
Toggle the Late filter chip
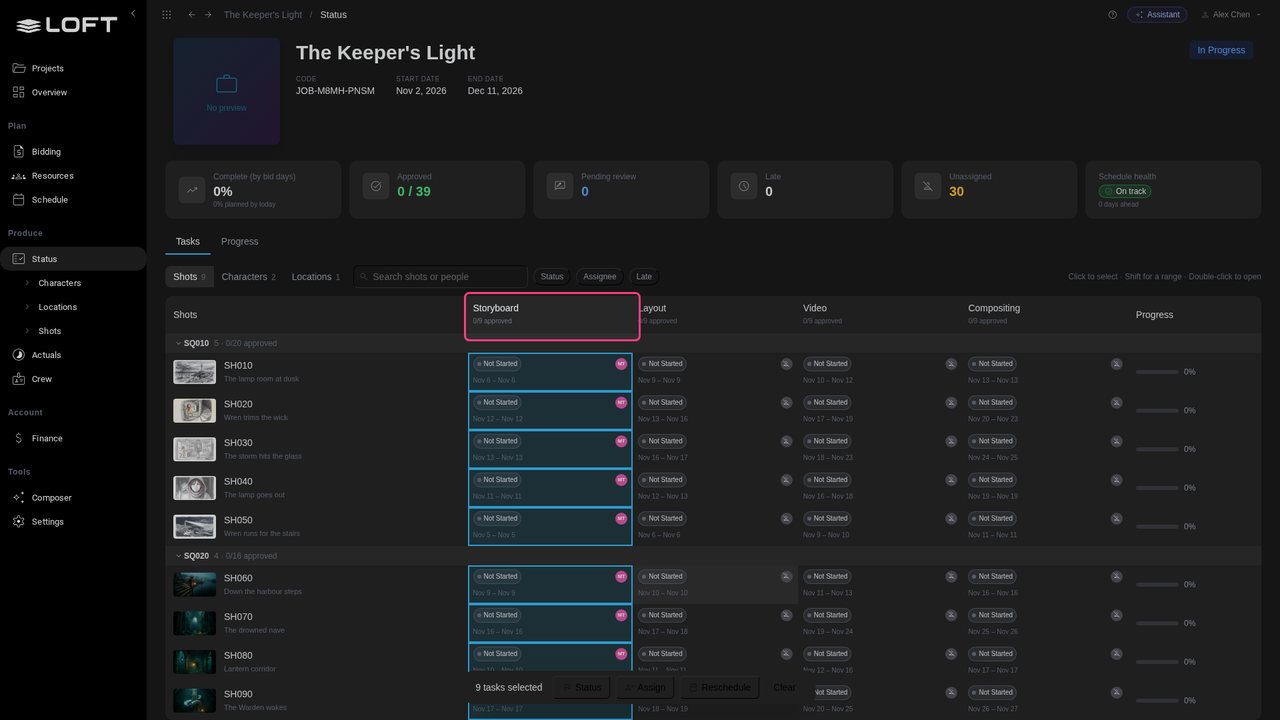(x=644, y=277)
